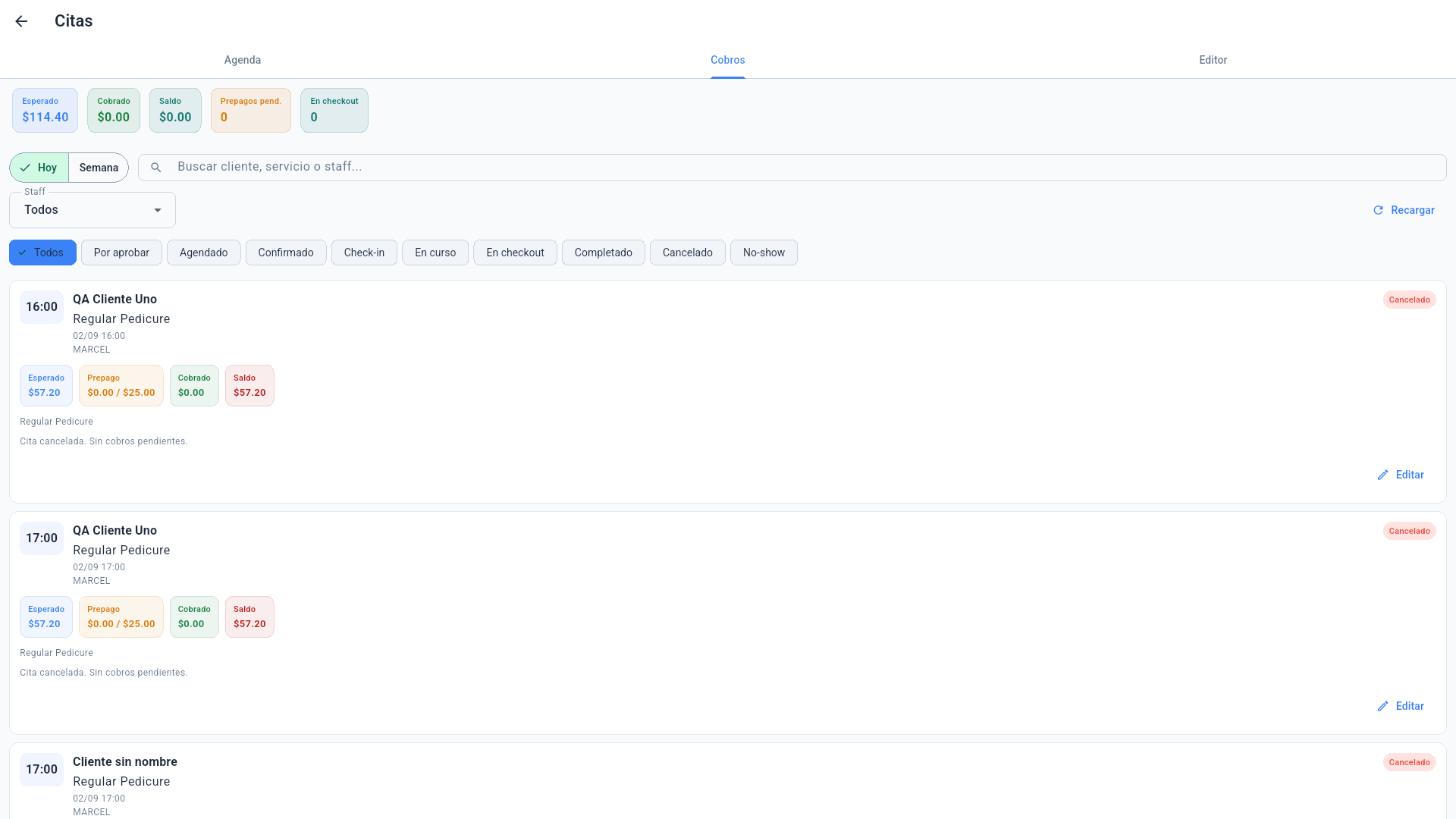Click the Prepago $0.00 / $25.00 box at 16:00
The width and height of the screenshot is (1456, 819).
121,385
